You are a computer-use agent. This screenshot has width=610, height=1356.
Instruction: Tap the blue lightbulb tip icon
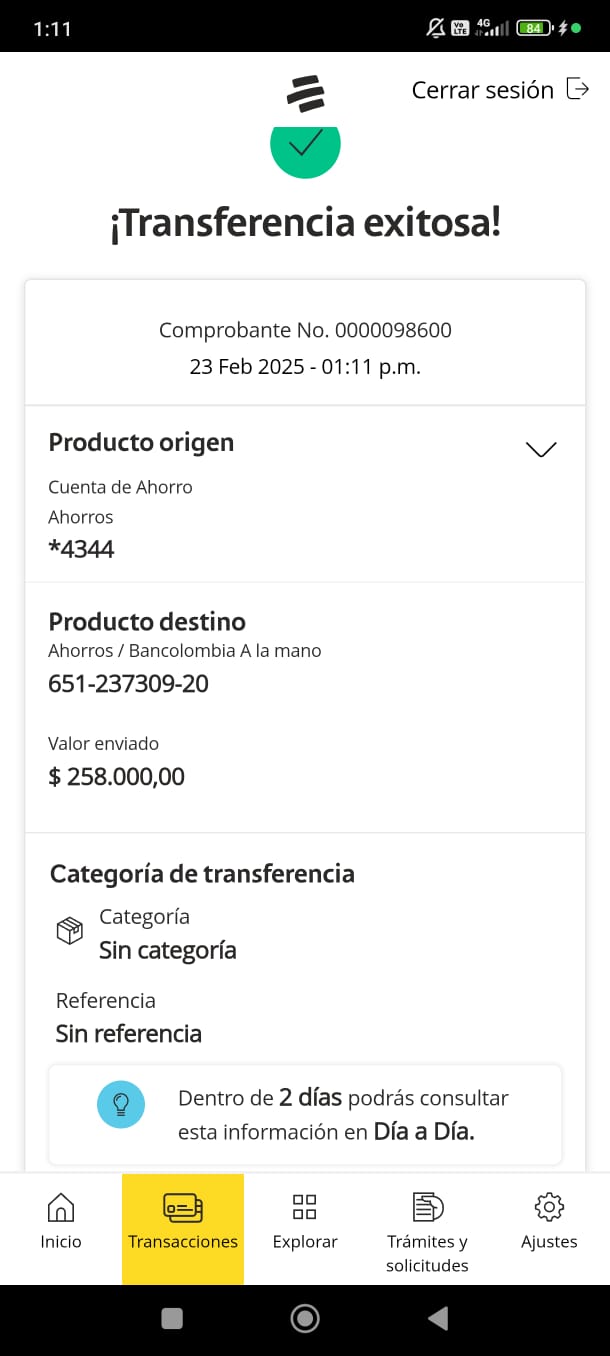[x=121, y=1104]
